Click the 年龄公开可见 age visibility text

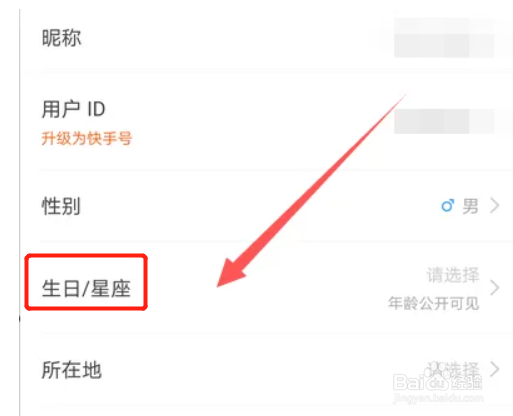click(434, 303)
